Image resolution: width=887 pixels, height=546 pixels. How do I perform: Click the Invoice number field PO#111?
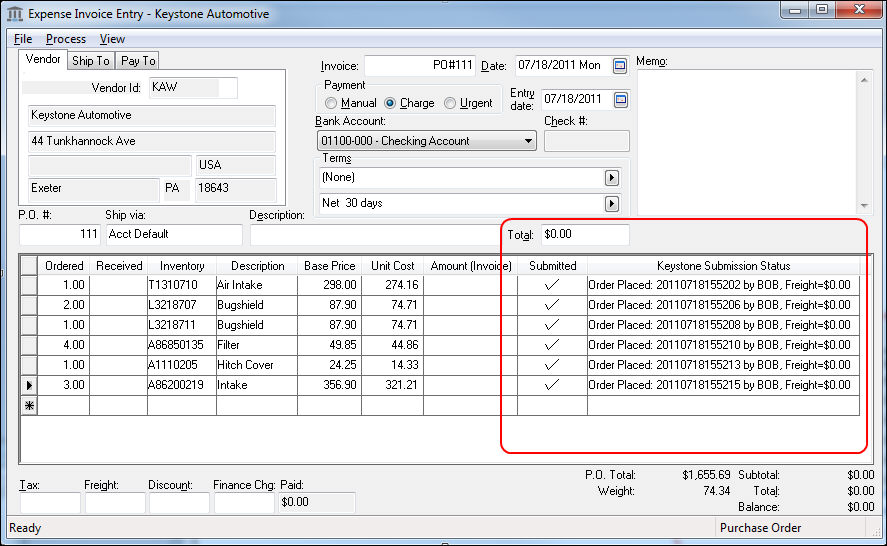pos(420,66)
